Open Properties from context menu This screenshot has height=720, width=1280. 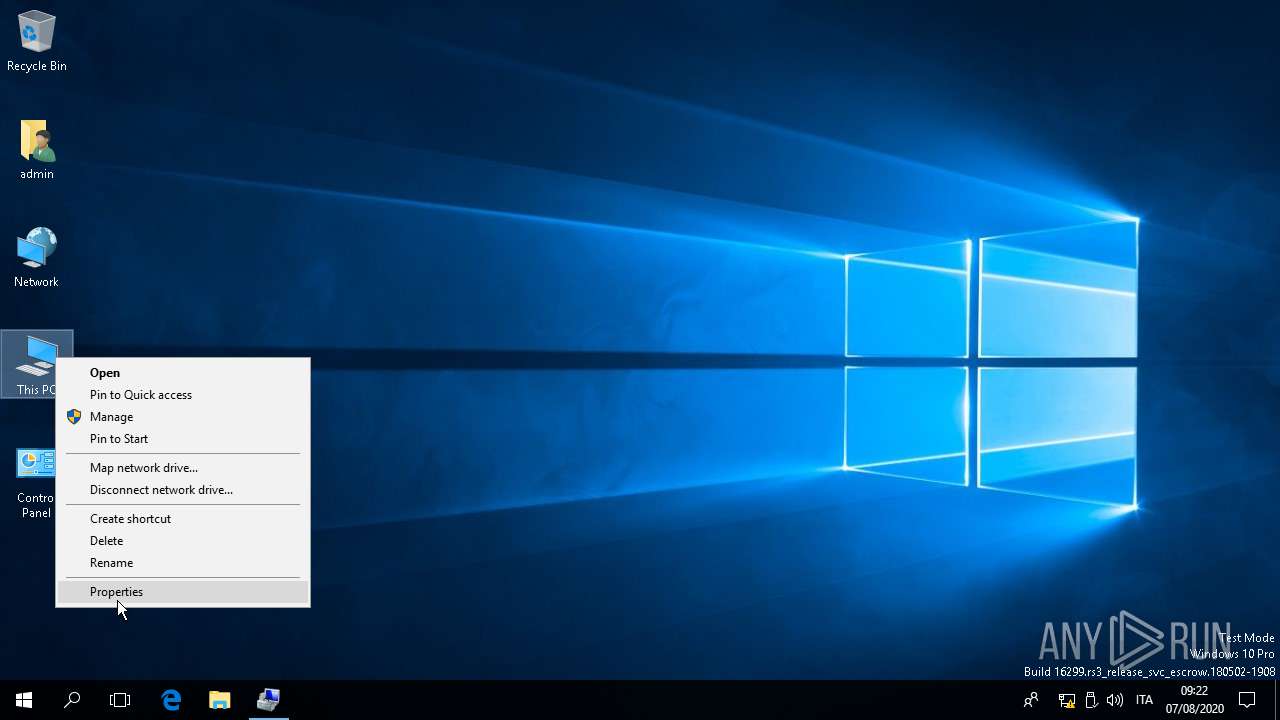pos(183,592)
